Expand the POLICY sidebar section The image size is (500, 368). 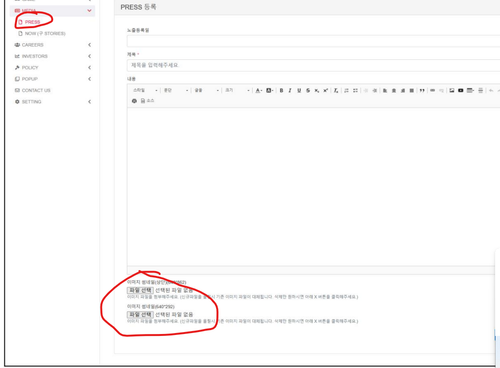coord(89,67)
